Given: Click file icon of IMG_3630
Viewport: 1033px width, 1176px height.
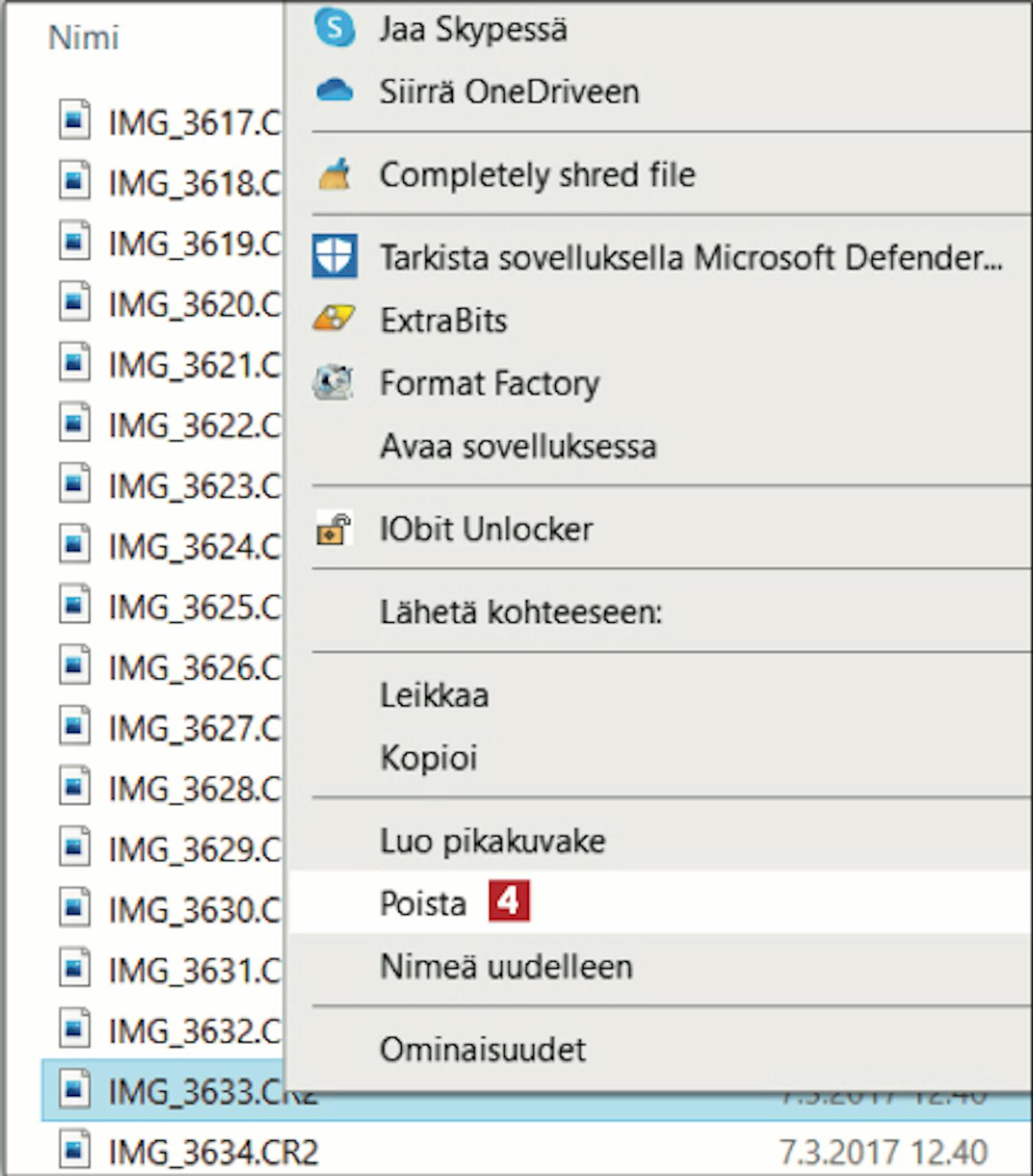Looking at the screenshot, I should tap(74, 908).
